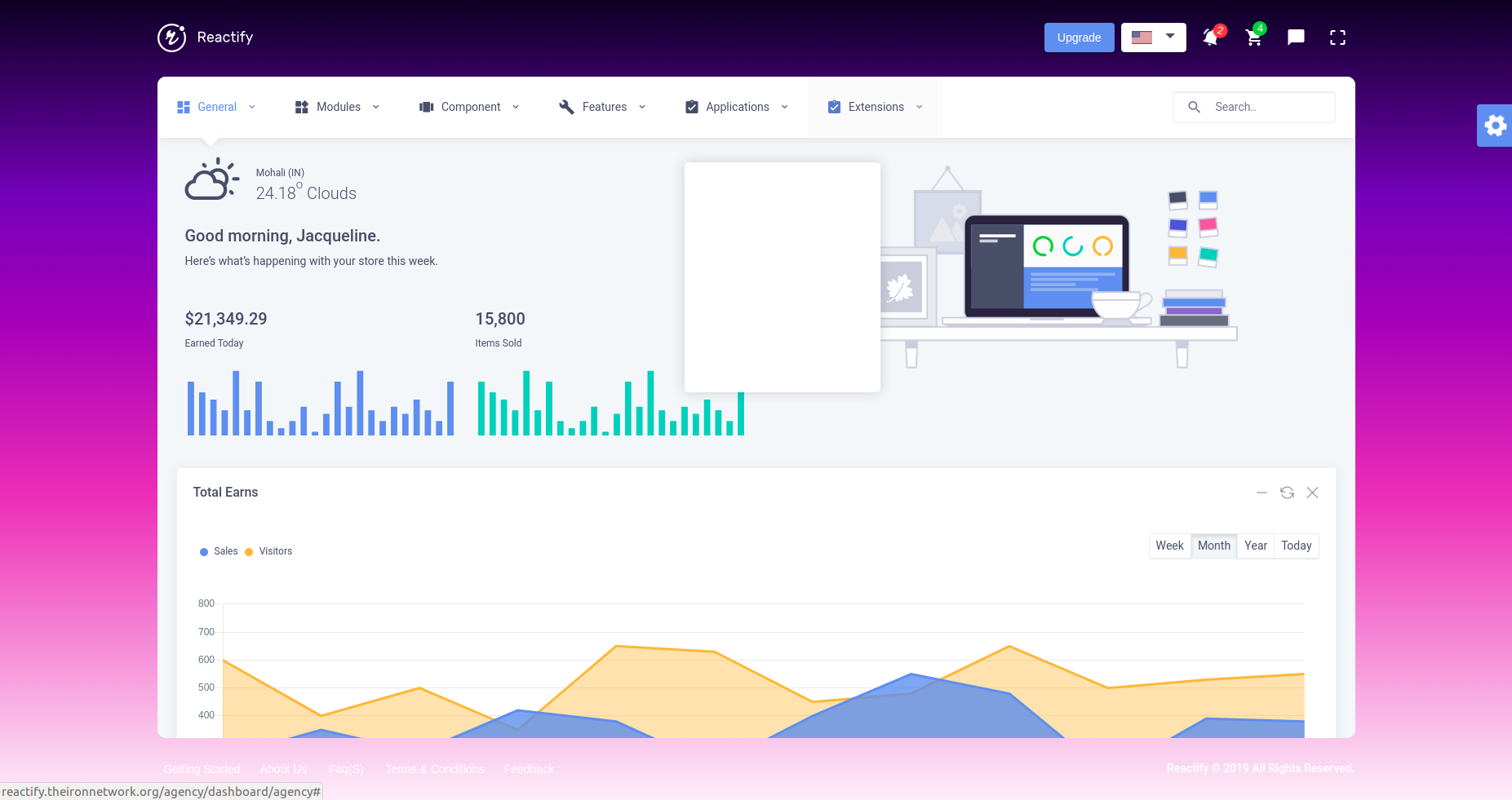
Task: Open the Feedback footer link
Action: [x=529, y=768]
